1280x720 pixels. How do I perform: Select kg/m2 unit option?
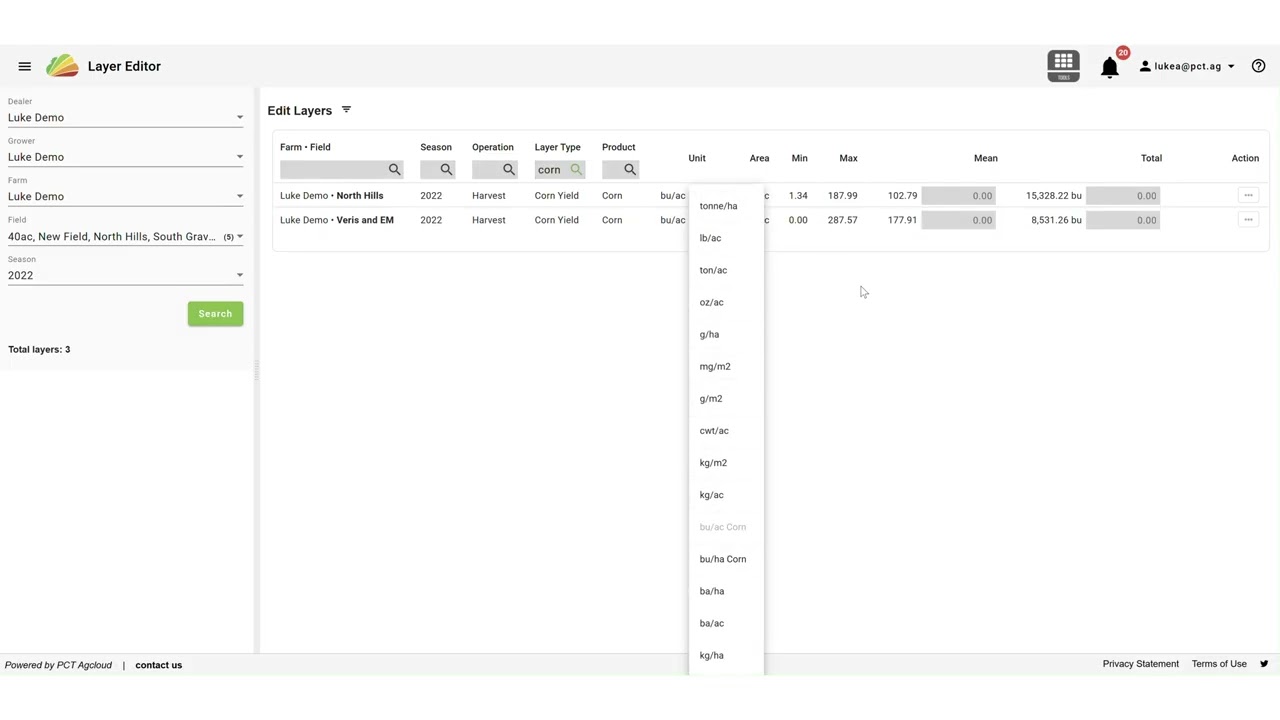click(726, 463)
